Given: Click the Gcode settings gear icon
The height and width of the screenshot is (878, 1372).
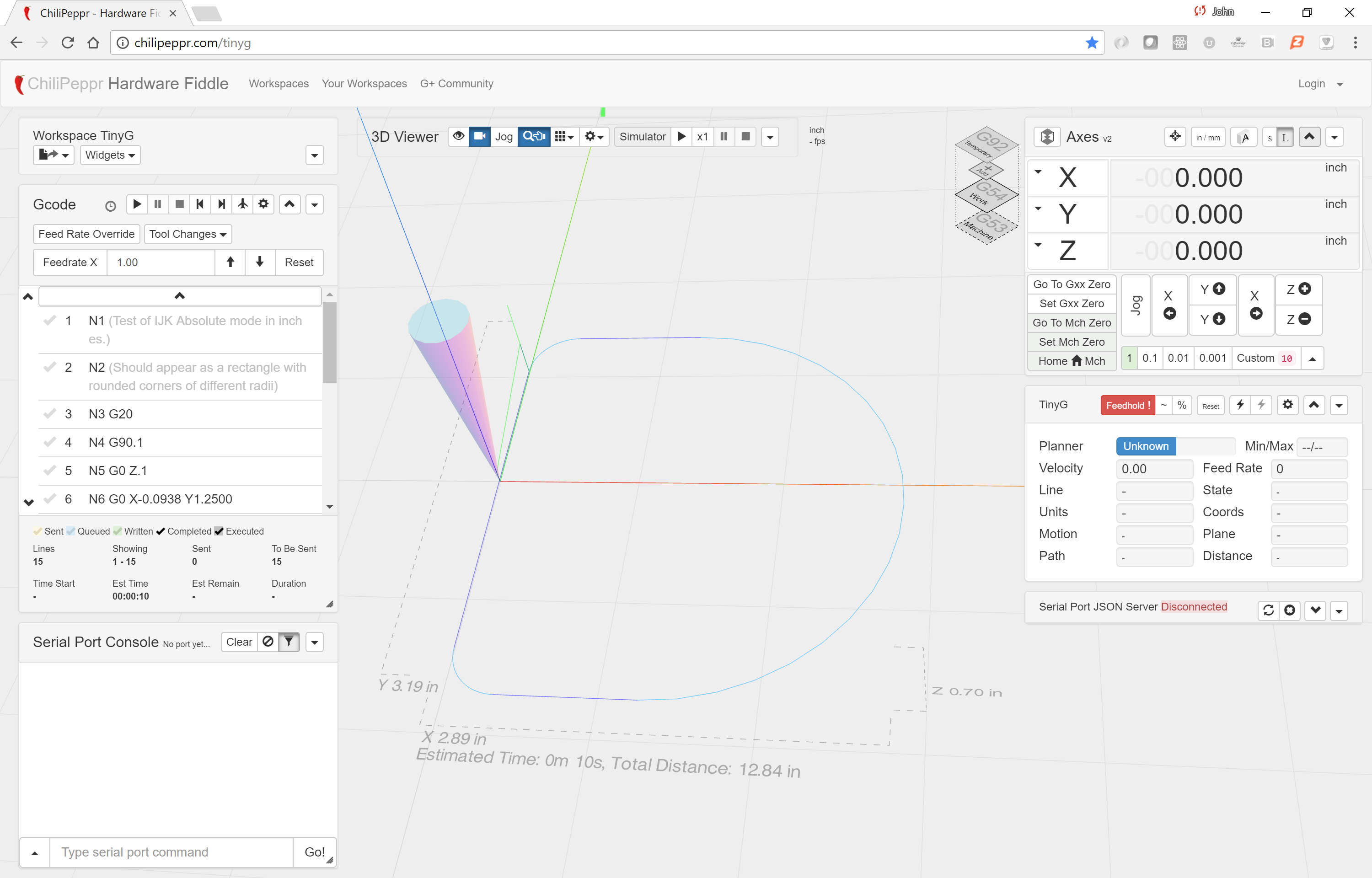Looking at the screenshot, I should click(x=263, y=204).
